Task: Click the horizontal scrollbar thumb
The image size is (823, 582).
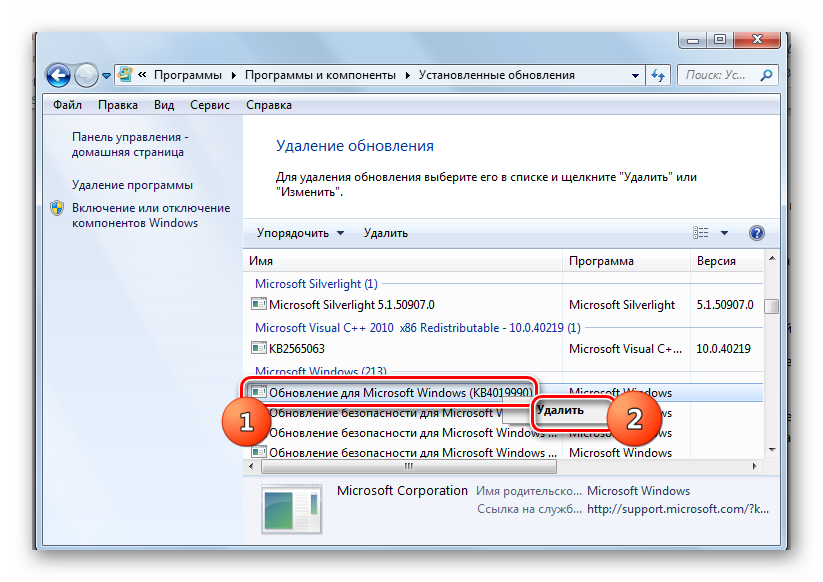Action: coord(408,466)
